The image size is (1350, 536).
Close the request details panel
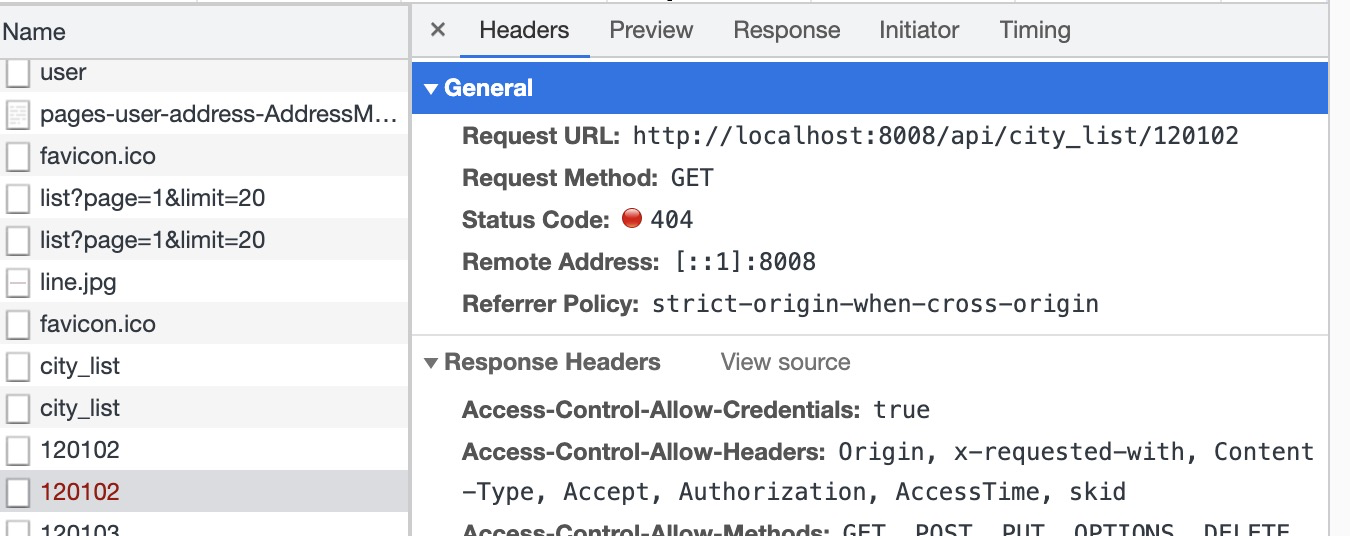437,30
